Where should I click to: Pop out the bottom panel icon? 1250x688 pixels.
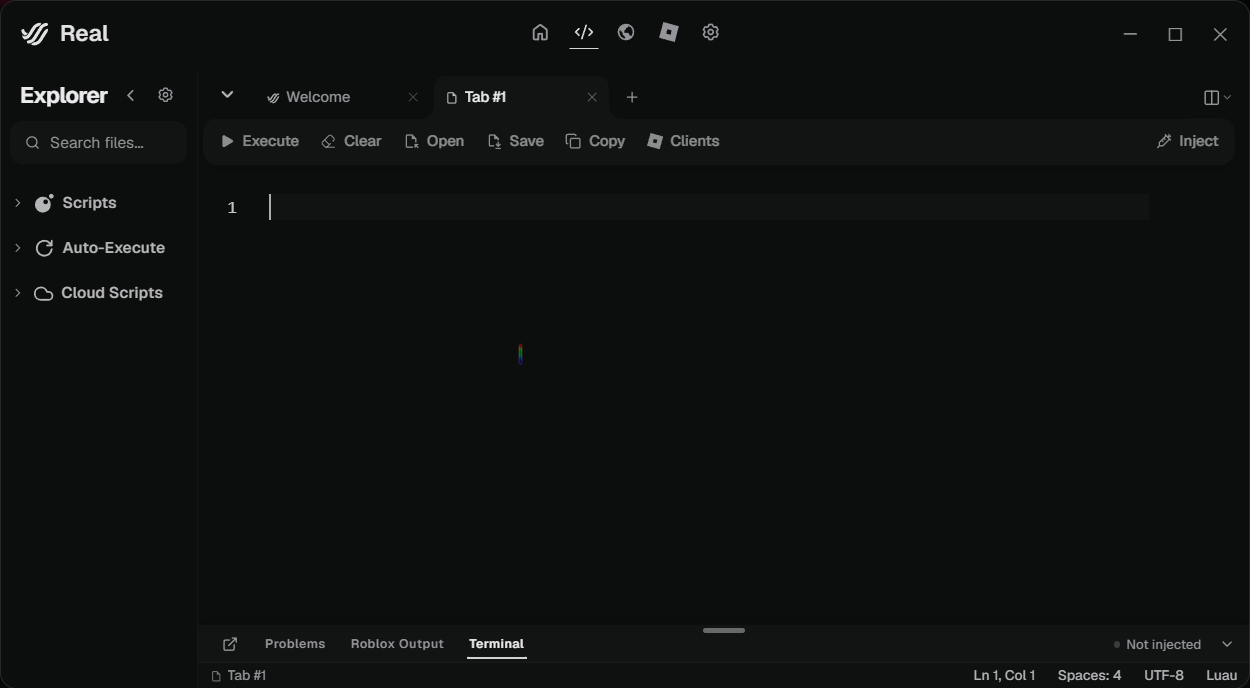pos(230,644)
